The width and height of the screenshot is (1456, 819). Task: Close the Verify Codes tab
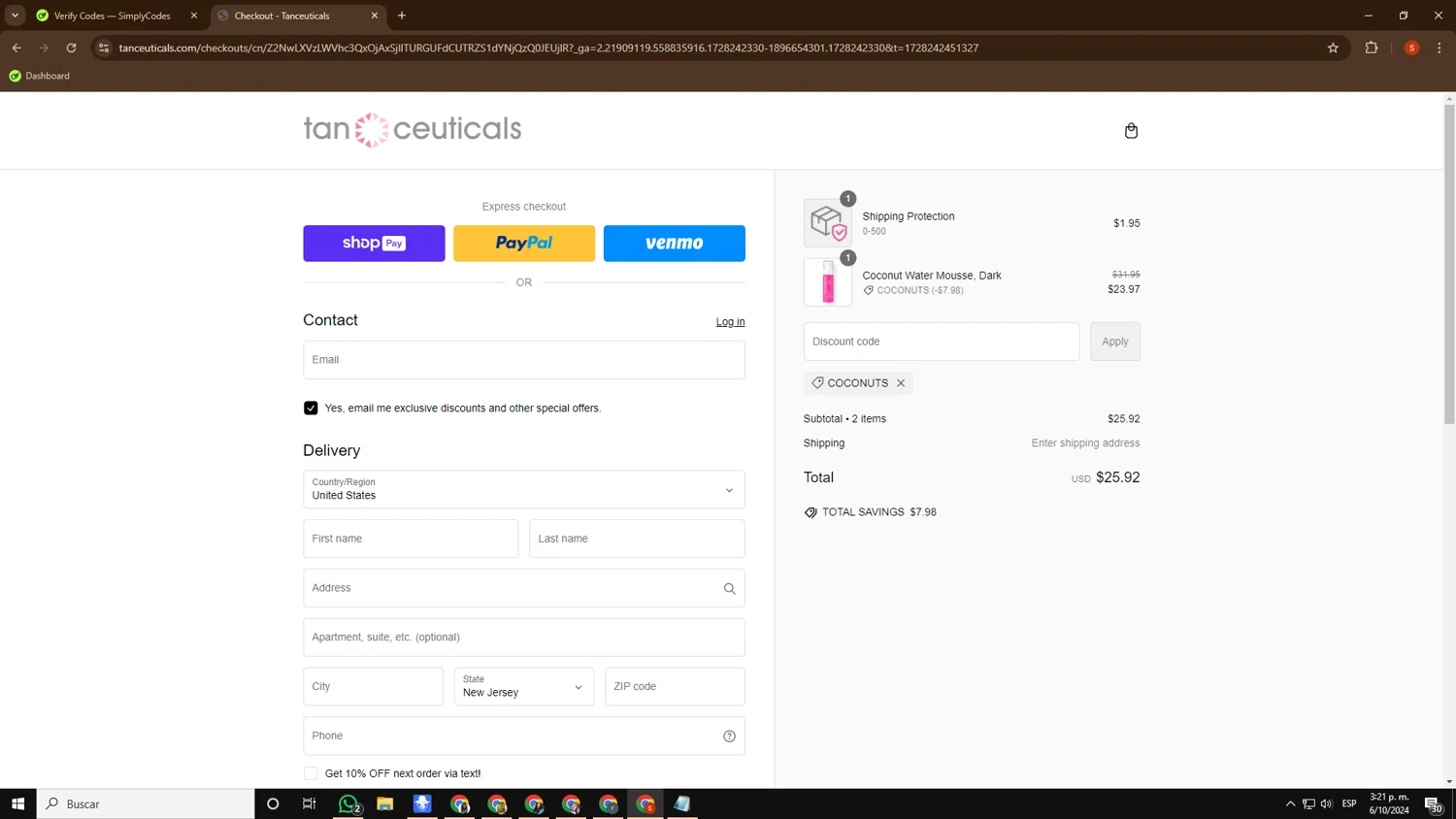tap(194, 16)
